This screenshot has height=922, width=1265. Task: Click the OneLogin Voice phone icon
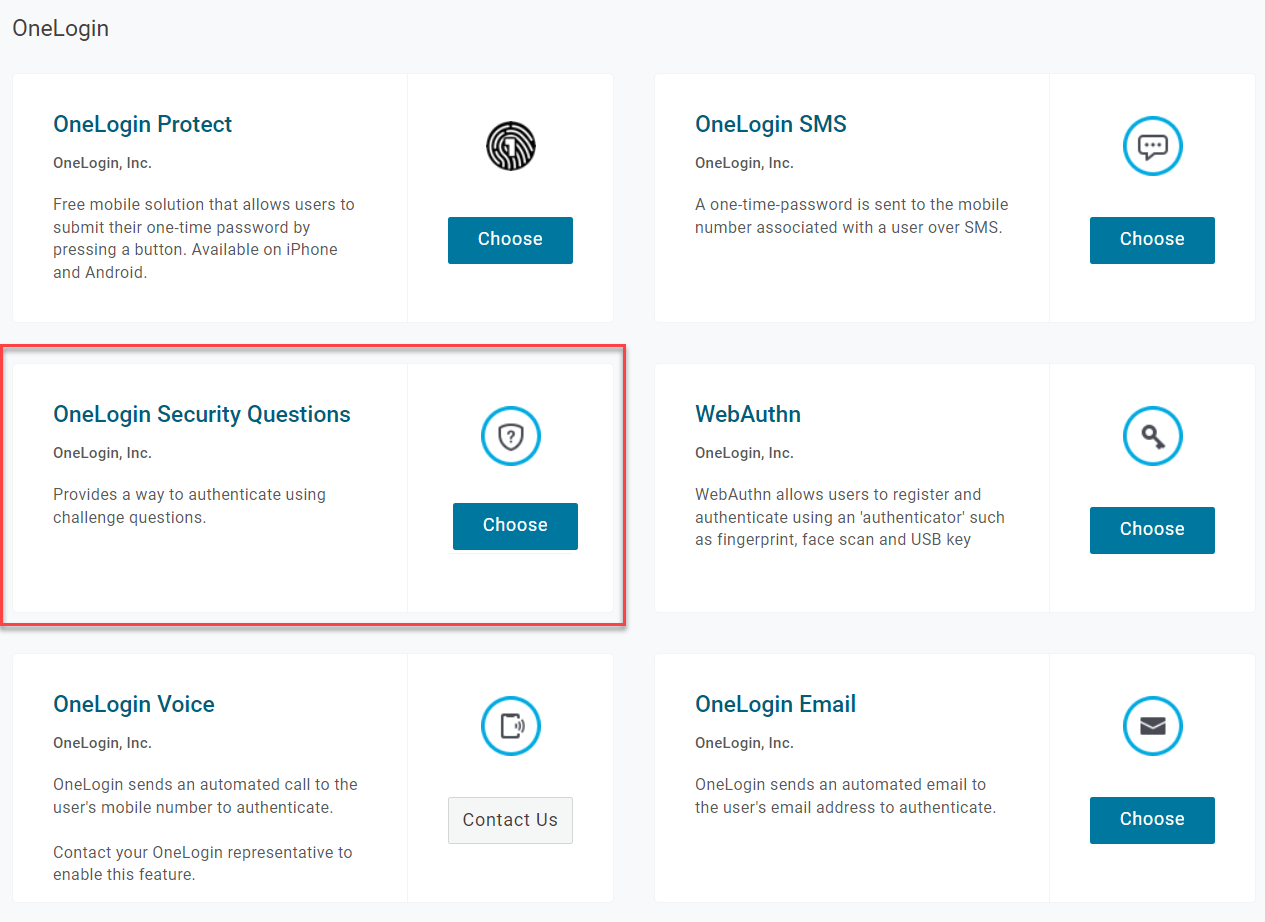pos(511,726)
